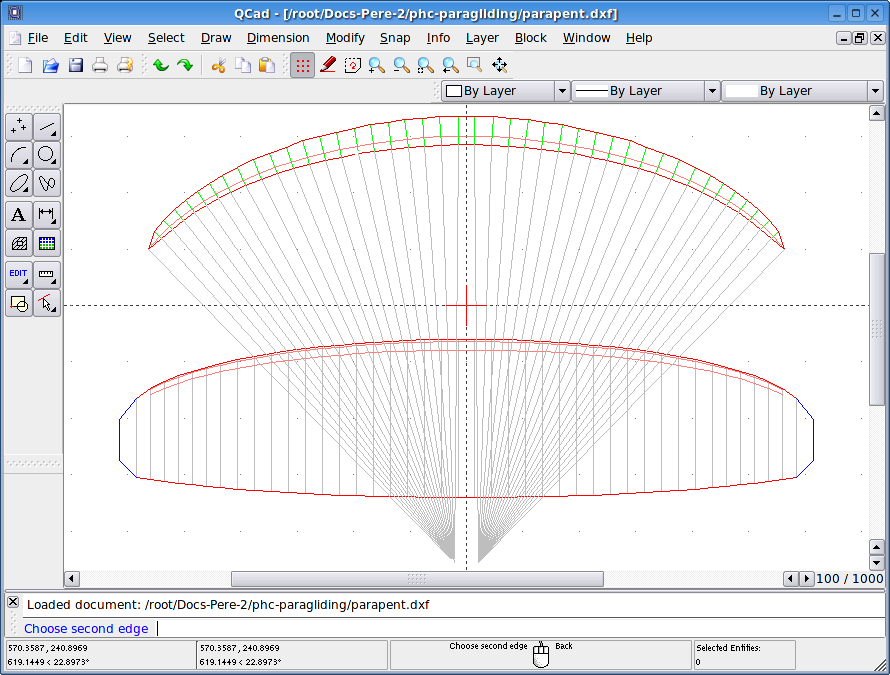Save the drawing with the floppy disk icon

[75, 65]
